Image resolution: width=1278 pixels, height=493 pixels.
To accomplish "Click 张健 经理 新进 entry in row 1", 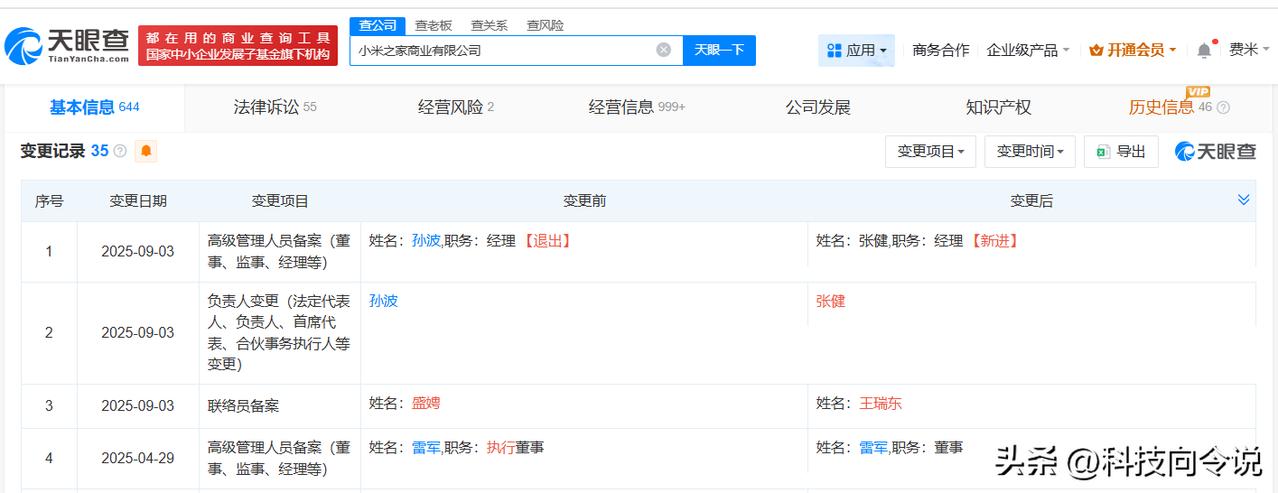I will [917, 241].
